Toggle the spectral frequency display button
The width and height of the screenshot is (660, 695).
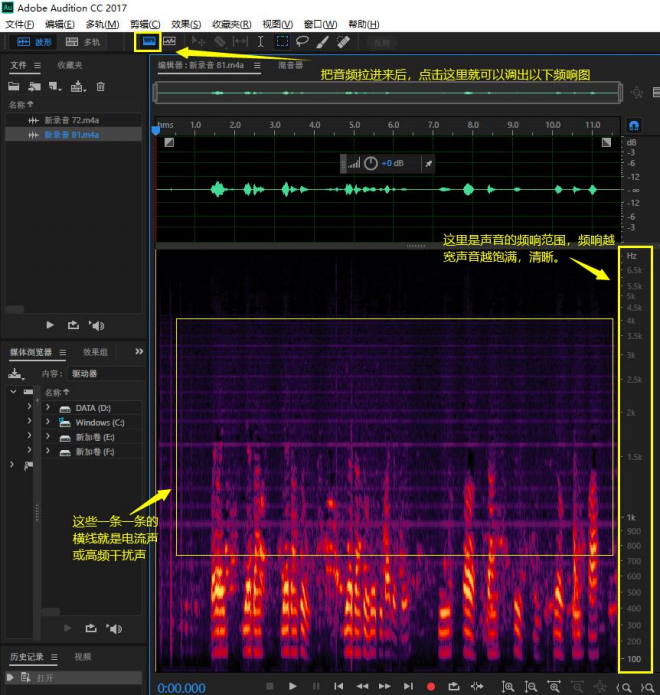[x=148, y=42]
